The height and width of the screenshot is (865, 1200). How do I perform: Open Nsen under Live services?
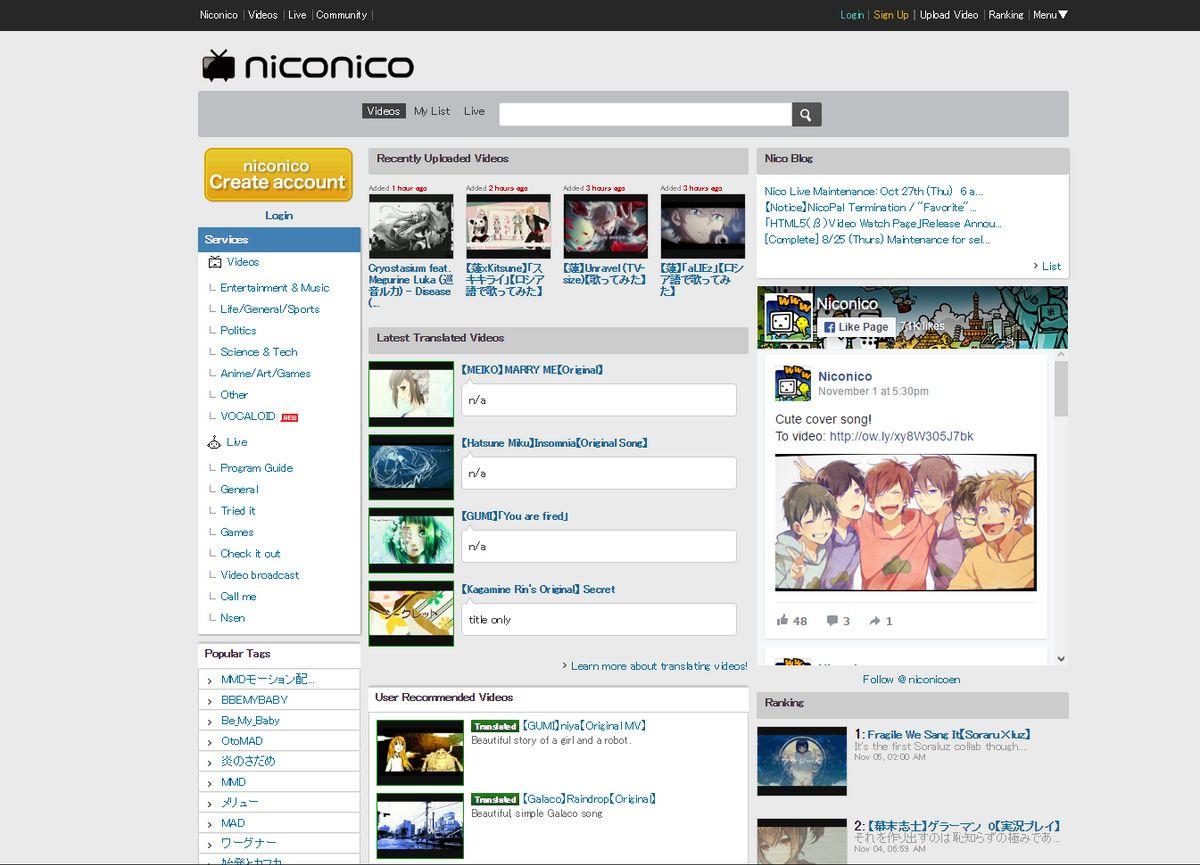[x=232, y=618]
